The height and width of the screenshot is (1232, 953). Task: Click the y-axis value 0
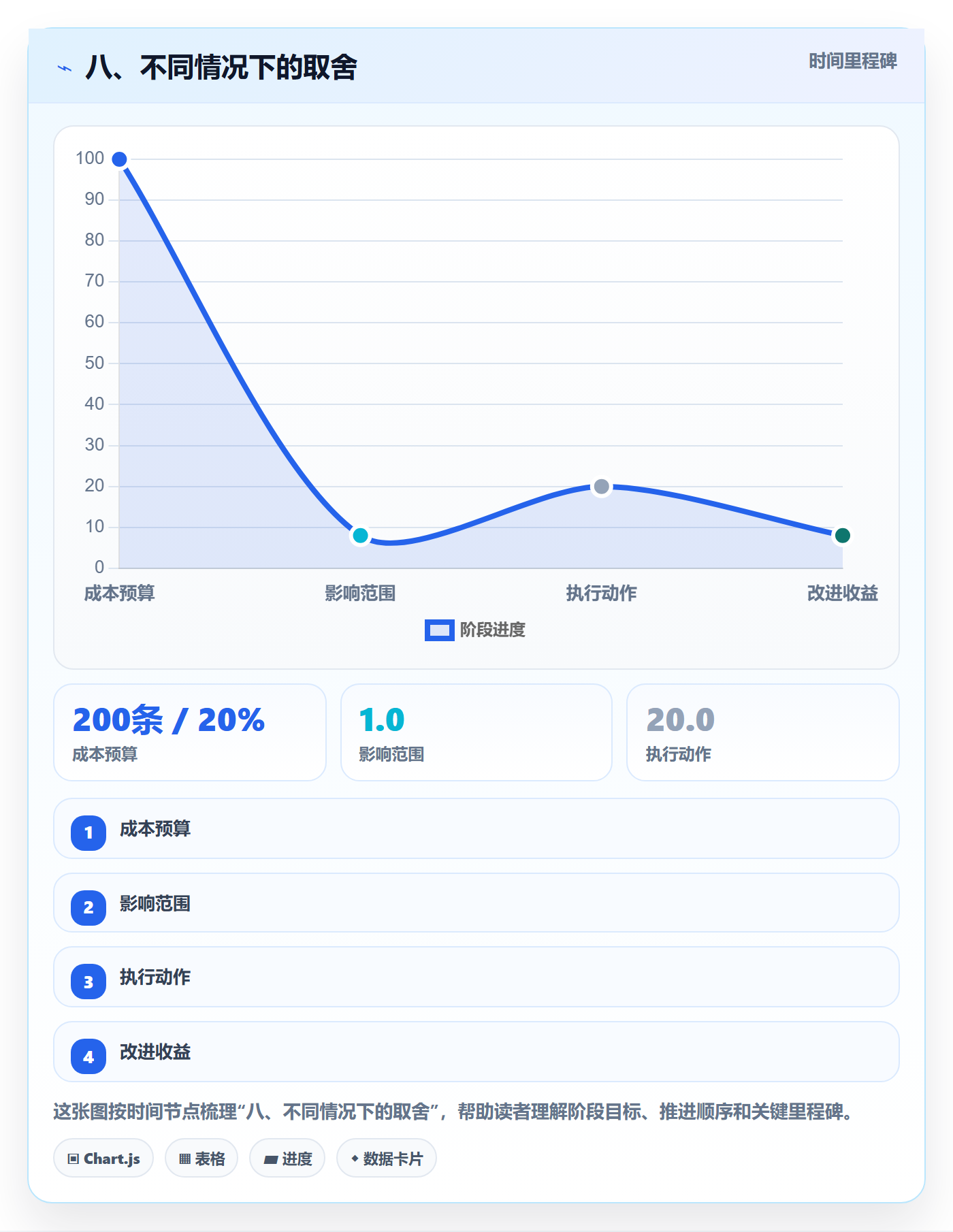coord(99,567)
